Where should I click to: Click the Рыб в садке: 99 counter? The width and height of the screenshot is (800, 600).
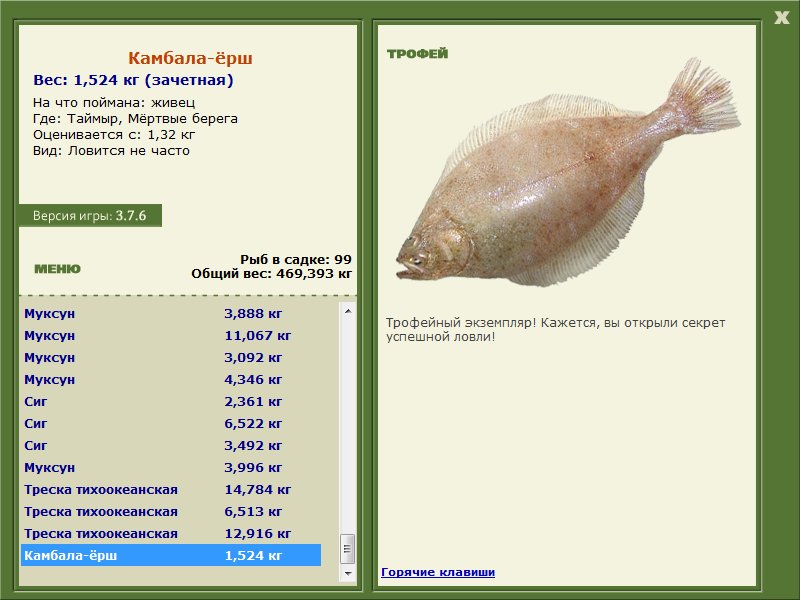tap(296, 259)
